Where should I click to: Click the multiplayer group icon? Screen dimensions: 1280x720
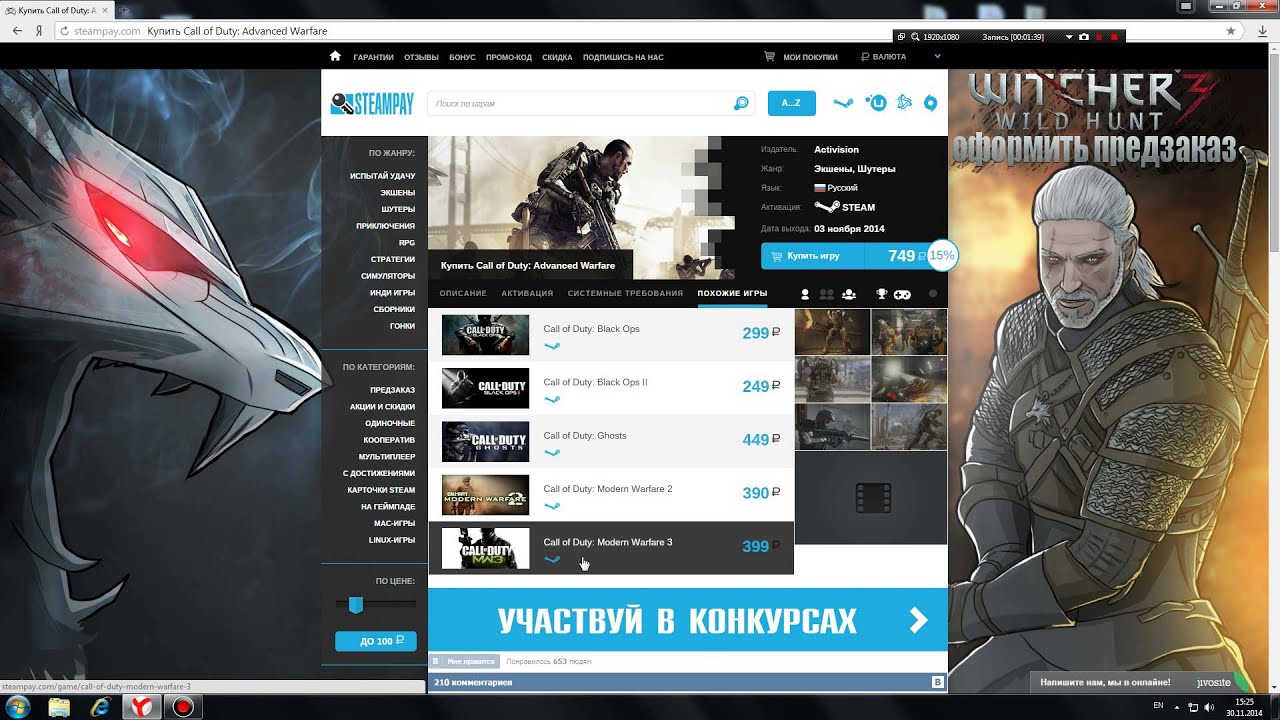point(849,294)
